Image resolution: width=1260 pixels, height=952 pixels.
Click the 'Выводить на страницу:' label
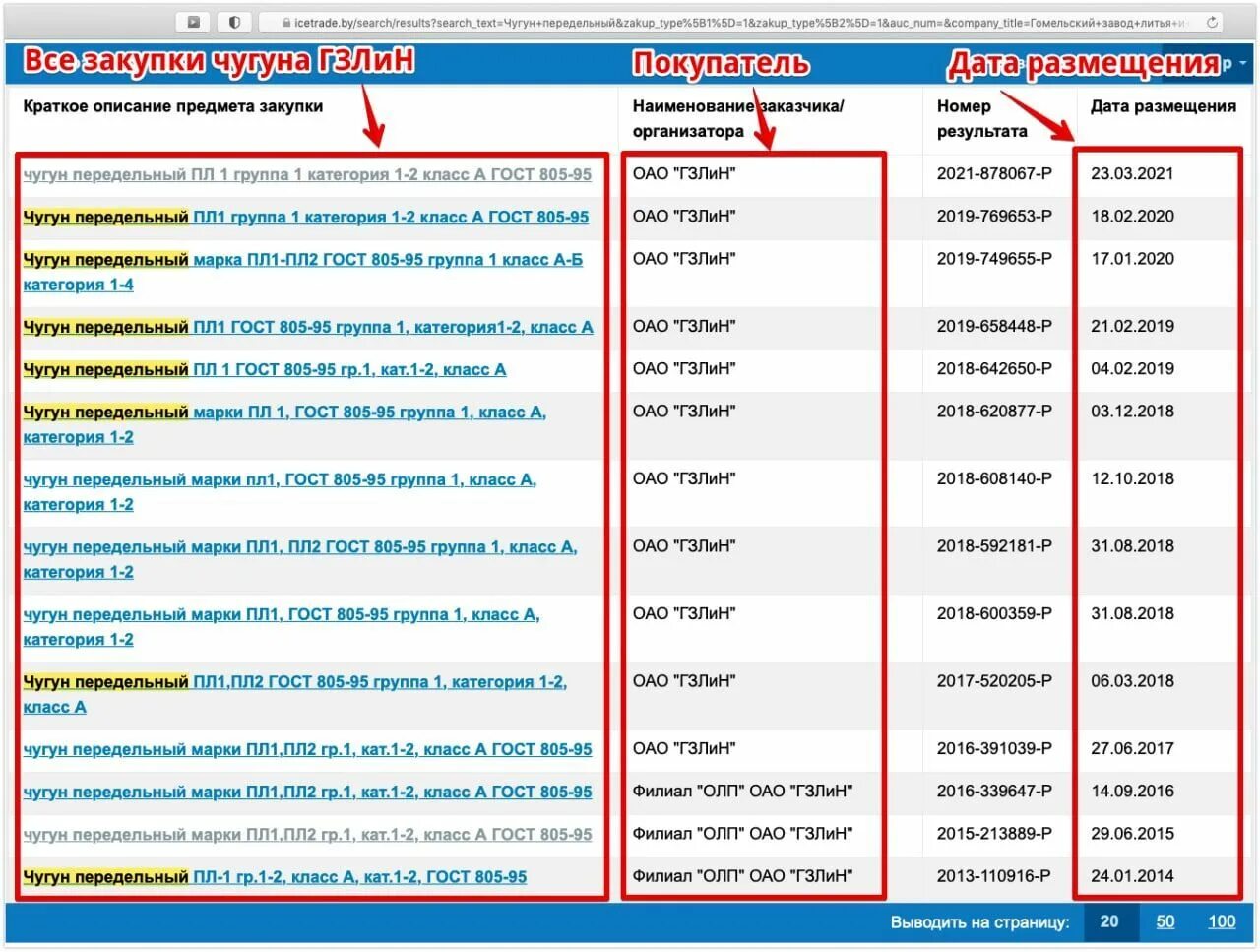point(979,921)
